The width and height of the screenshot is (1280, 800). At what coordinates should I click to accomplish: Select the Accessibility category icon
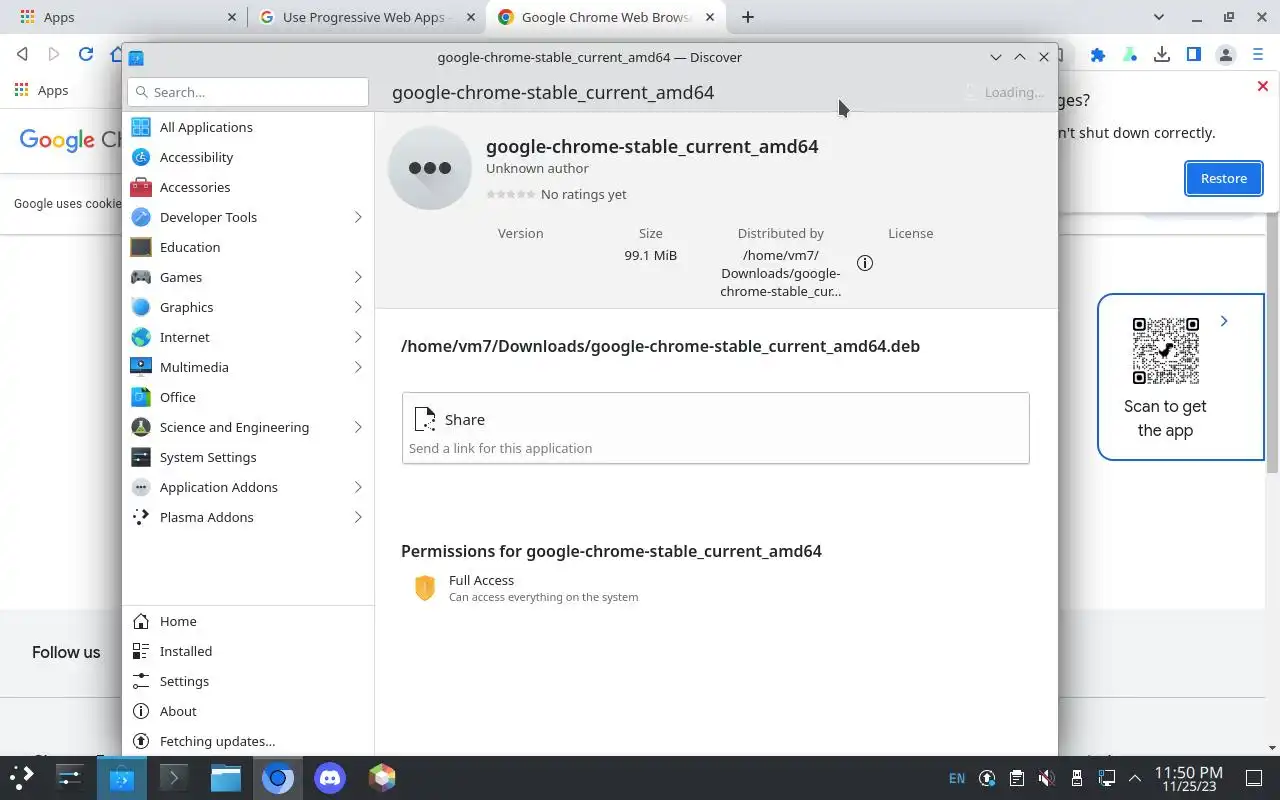[x=141, y=157]
